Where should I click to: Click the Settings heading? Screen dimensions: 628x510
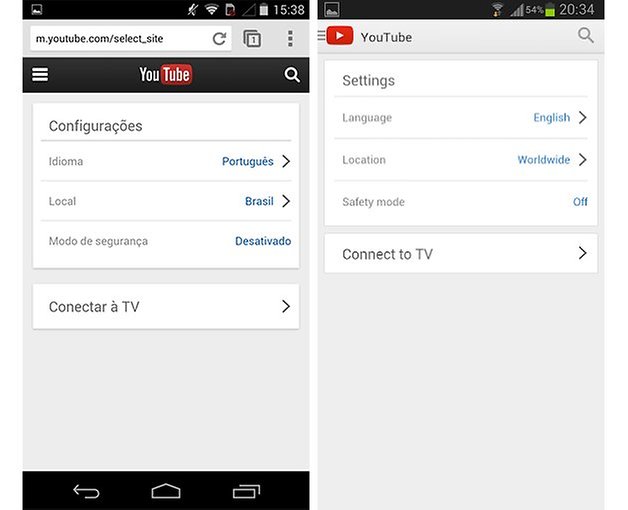(368, 81)
